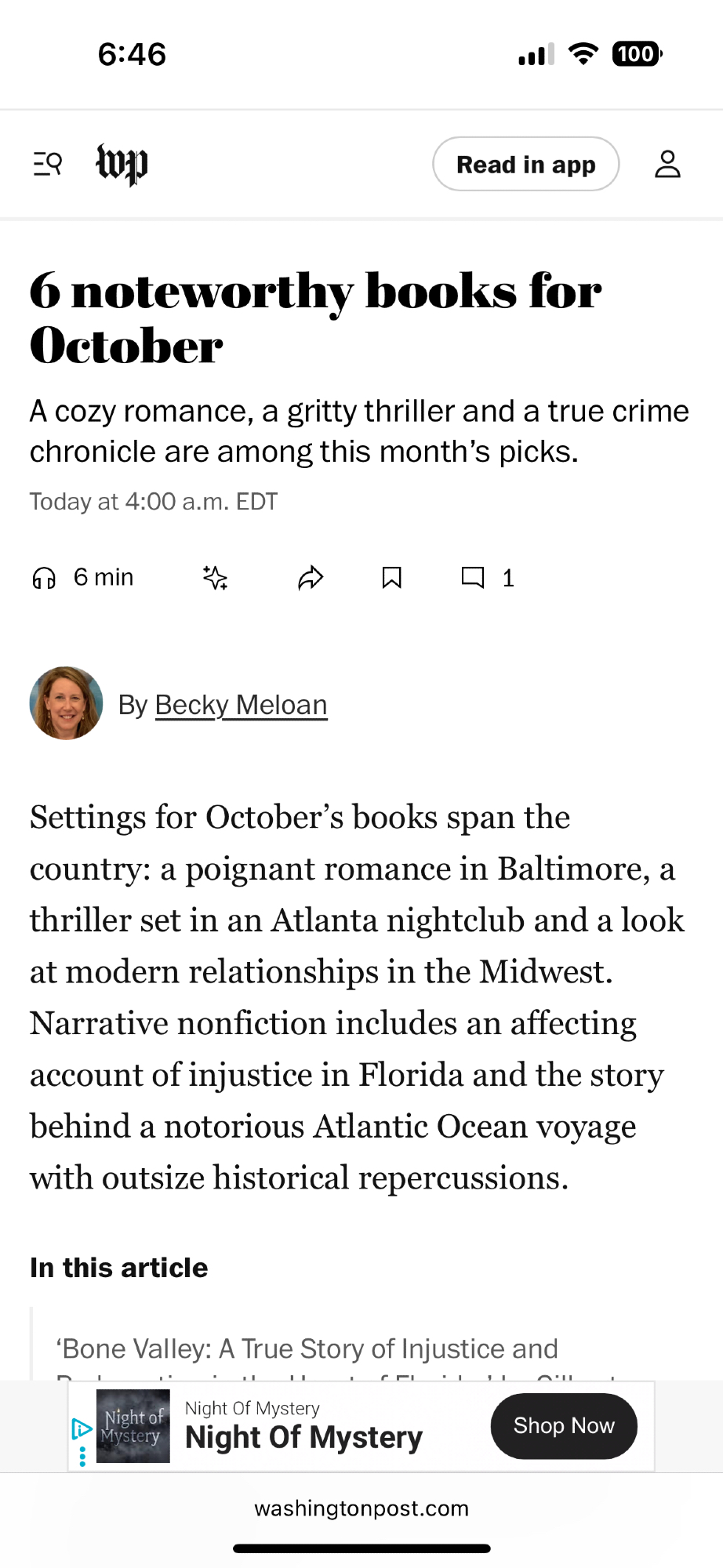Open the comments speech bubble icon
This screenshot has width=723, height=1568.
point(472,578)
